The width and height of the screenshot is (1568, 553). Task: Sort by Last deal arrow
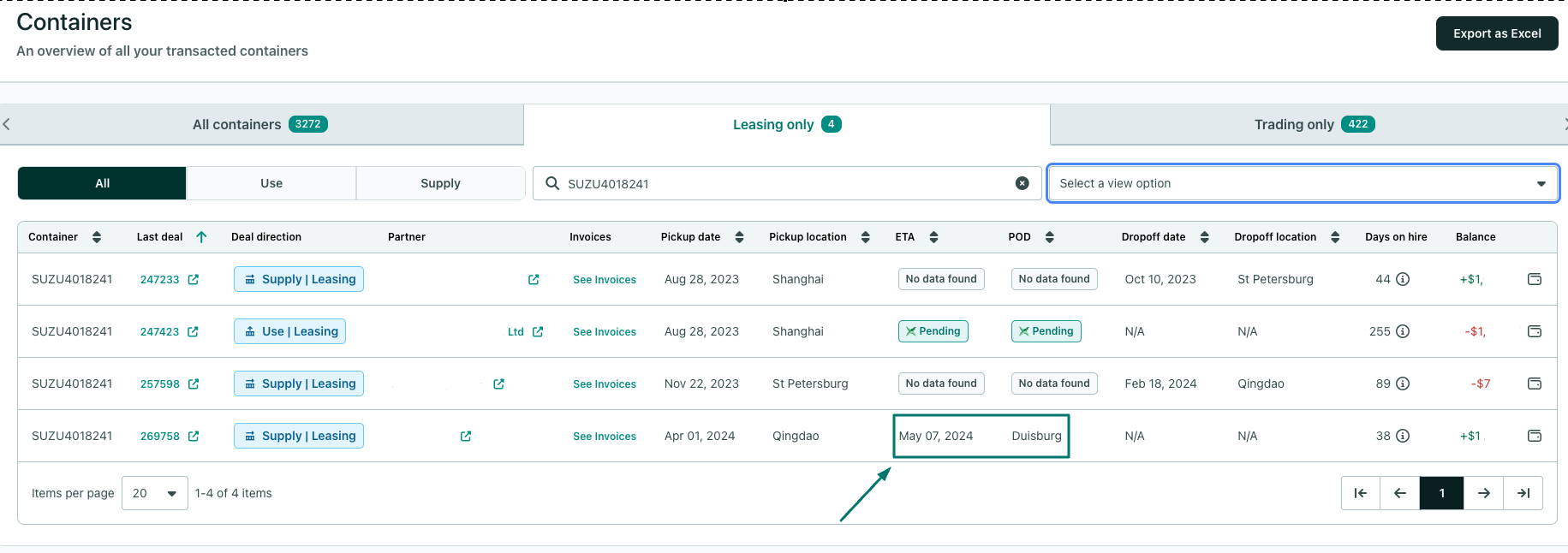click(201, 237)
